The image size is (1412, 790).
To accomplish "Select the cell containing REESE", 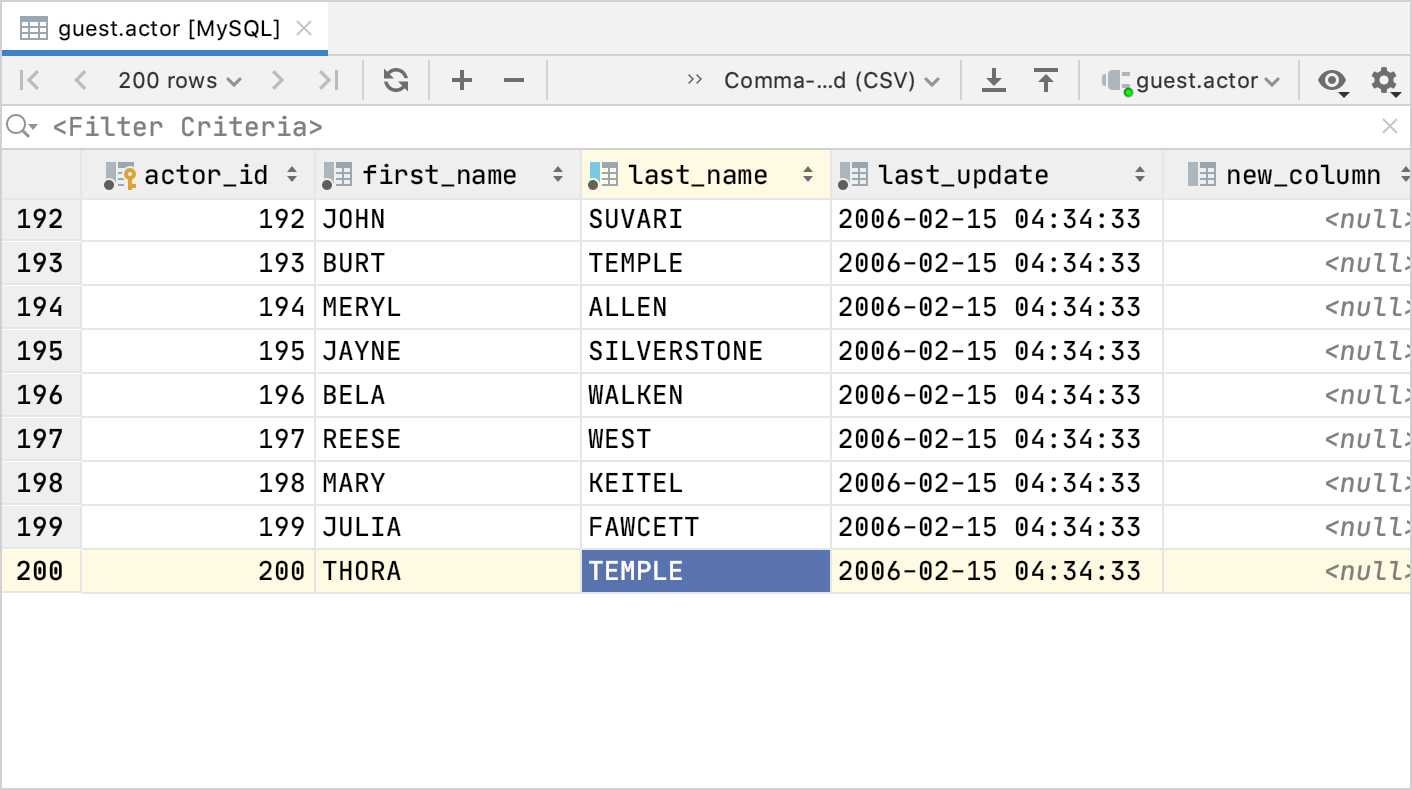I will [x=448, y=439].
